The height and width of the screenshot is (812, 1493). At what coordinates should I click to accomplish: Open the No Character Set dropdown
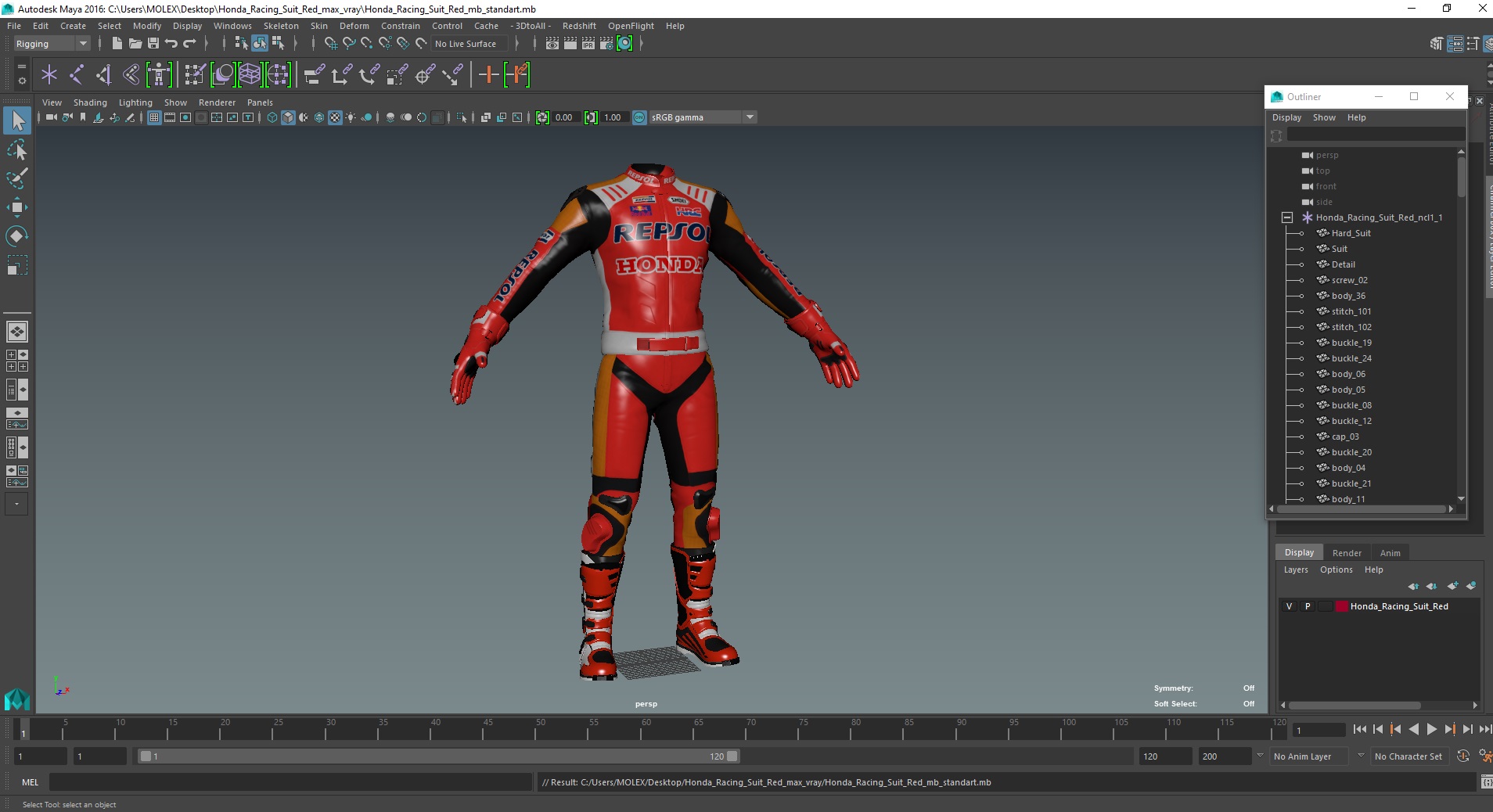(1408, 756)
